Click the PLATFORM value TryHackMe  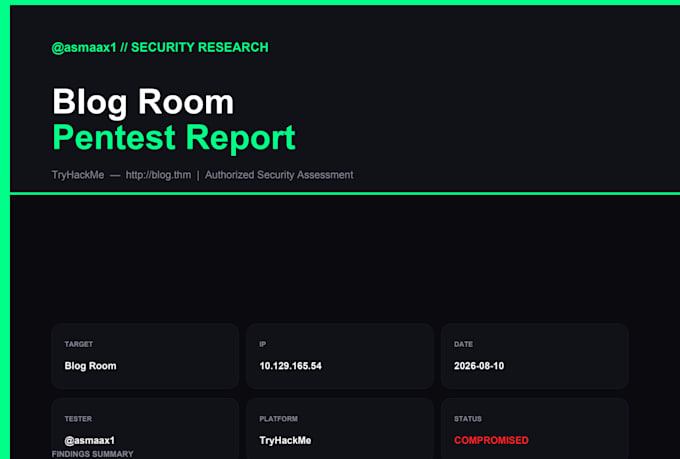(x=285, y=440)
